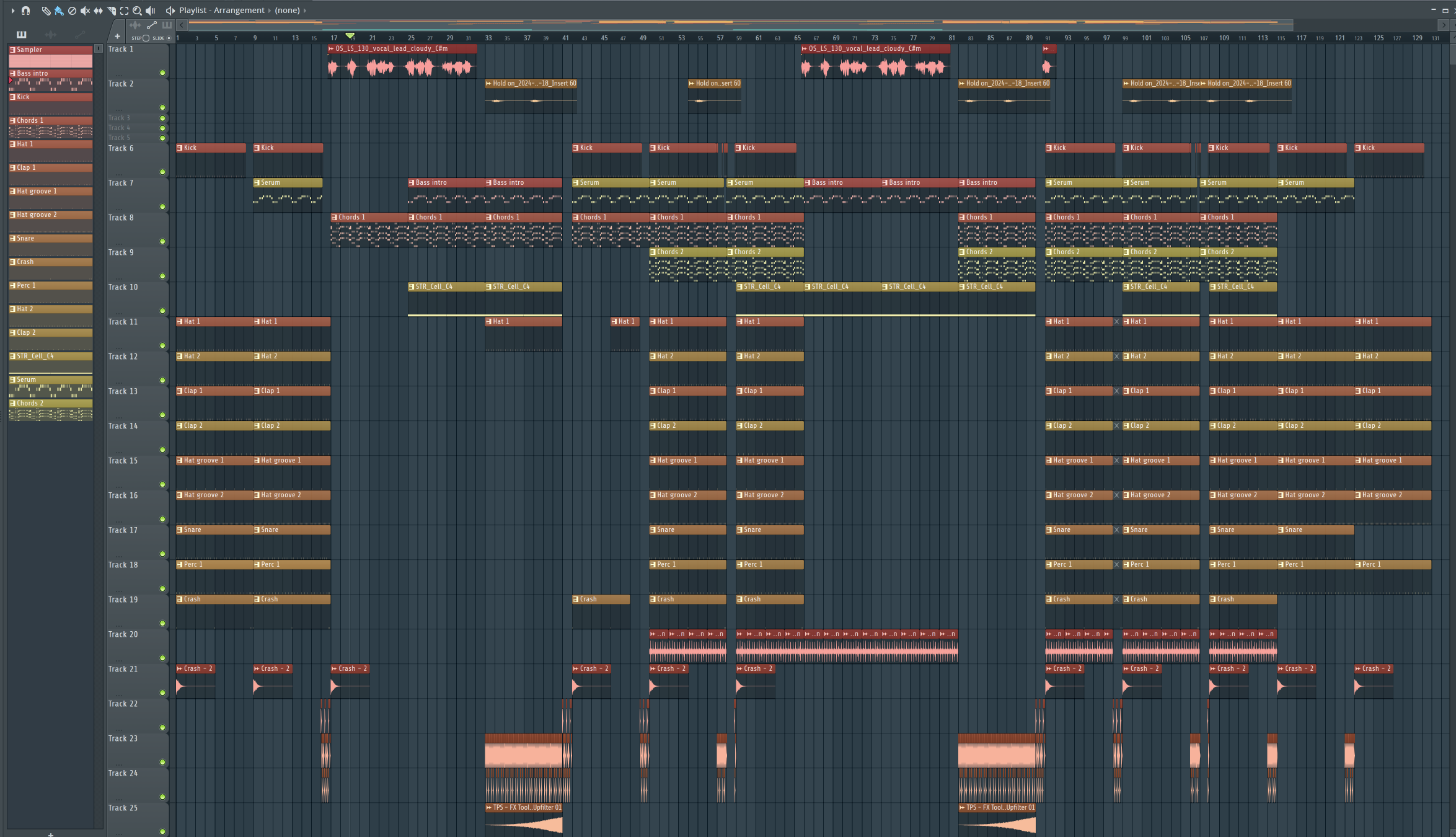Select the Slip tool

(x=98, y=11)
